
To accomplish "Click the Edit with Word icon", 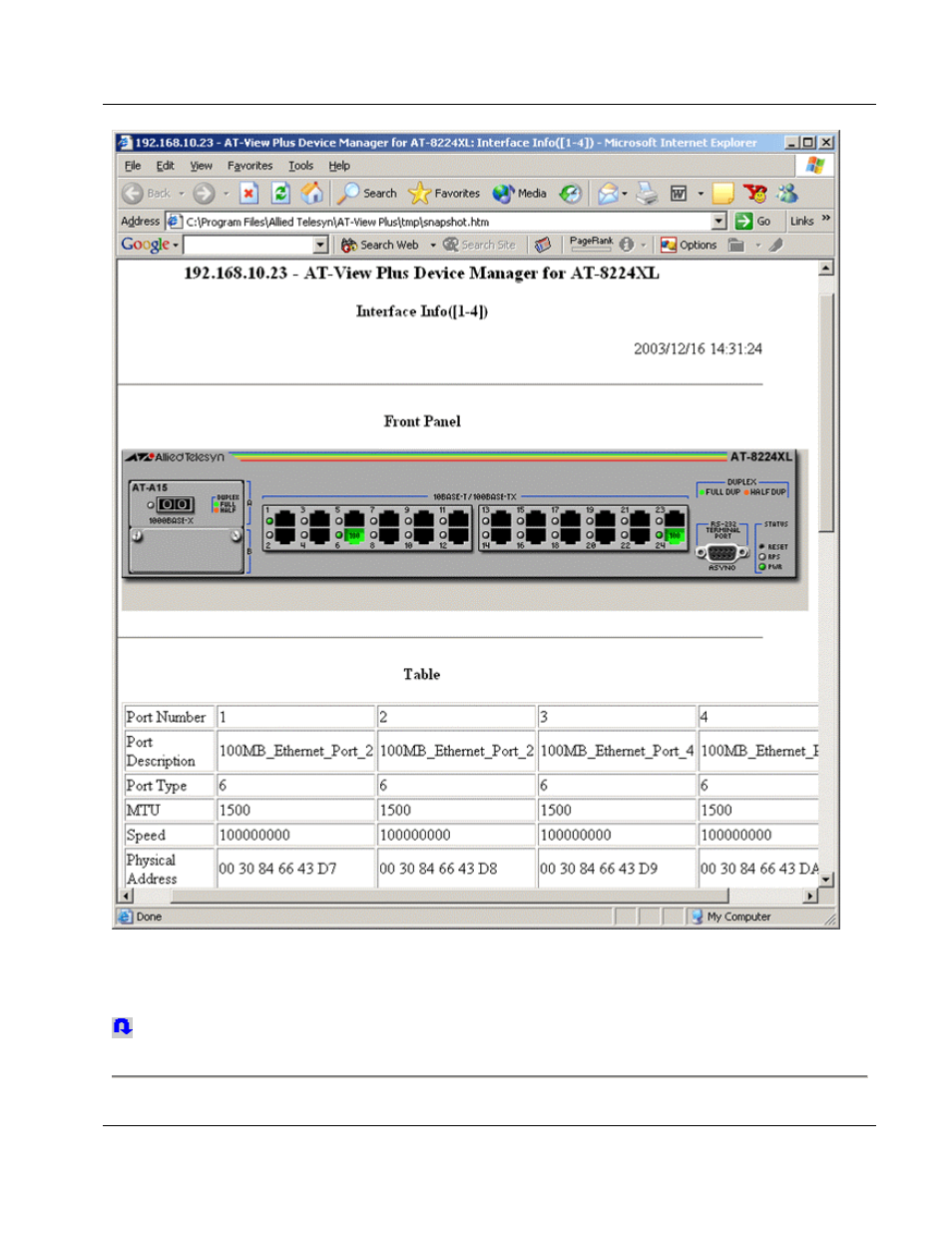I will click(x=679, y=194).
